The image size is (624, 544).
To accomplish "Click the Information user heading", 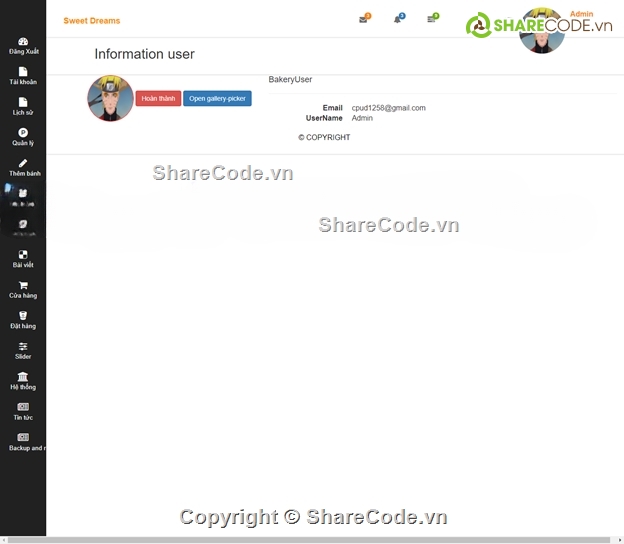I will pos(144,54).
